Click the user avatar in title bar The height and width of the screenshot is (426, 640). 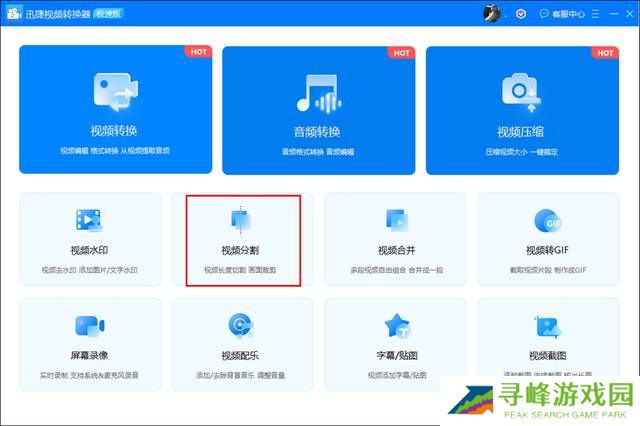(492, 13)
